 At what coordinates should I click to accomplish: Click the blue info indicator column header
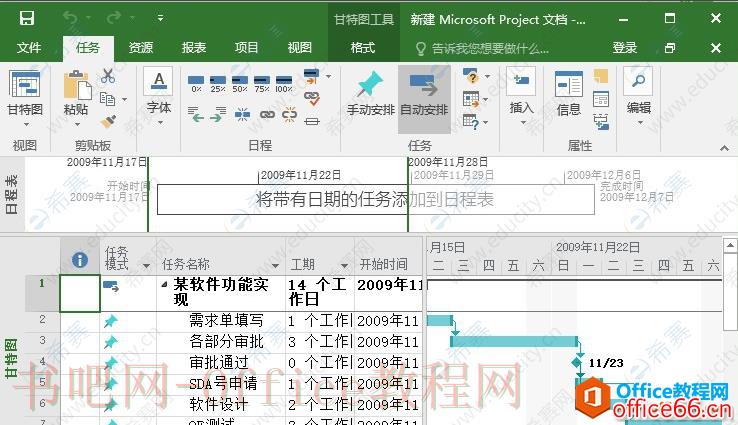point(80,259)
